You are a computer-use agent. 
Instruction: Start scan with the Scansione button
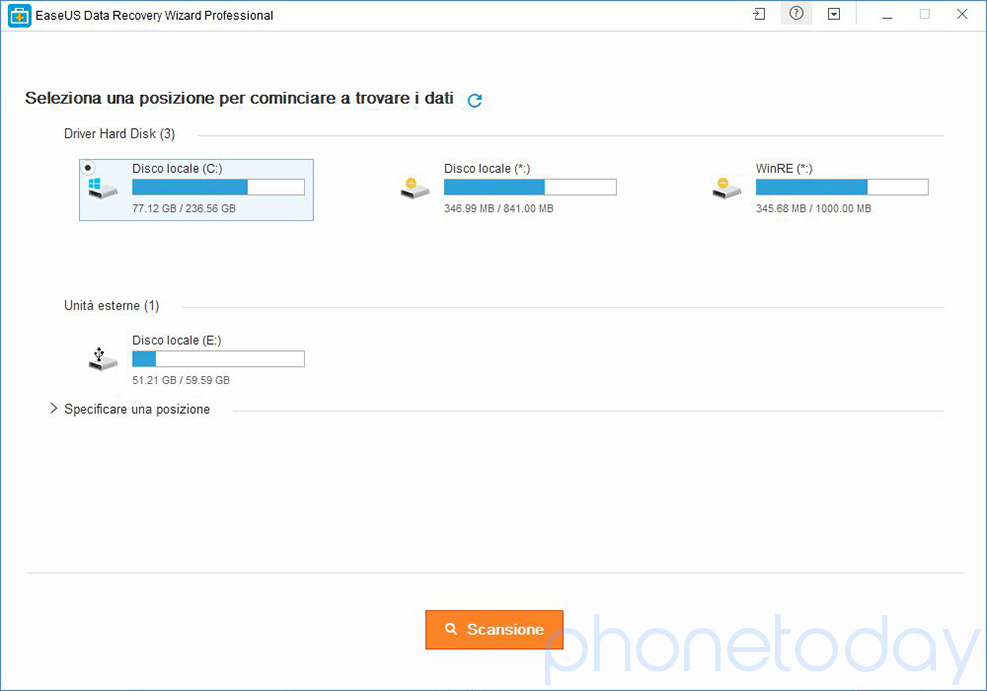tap(494, 630)
